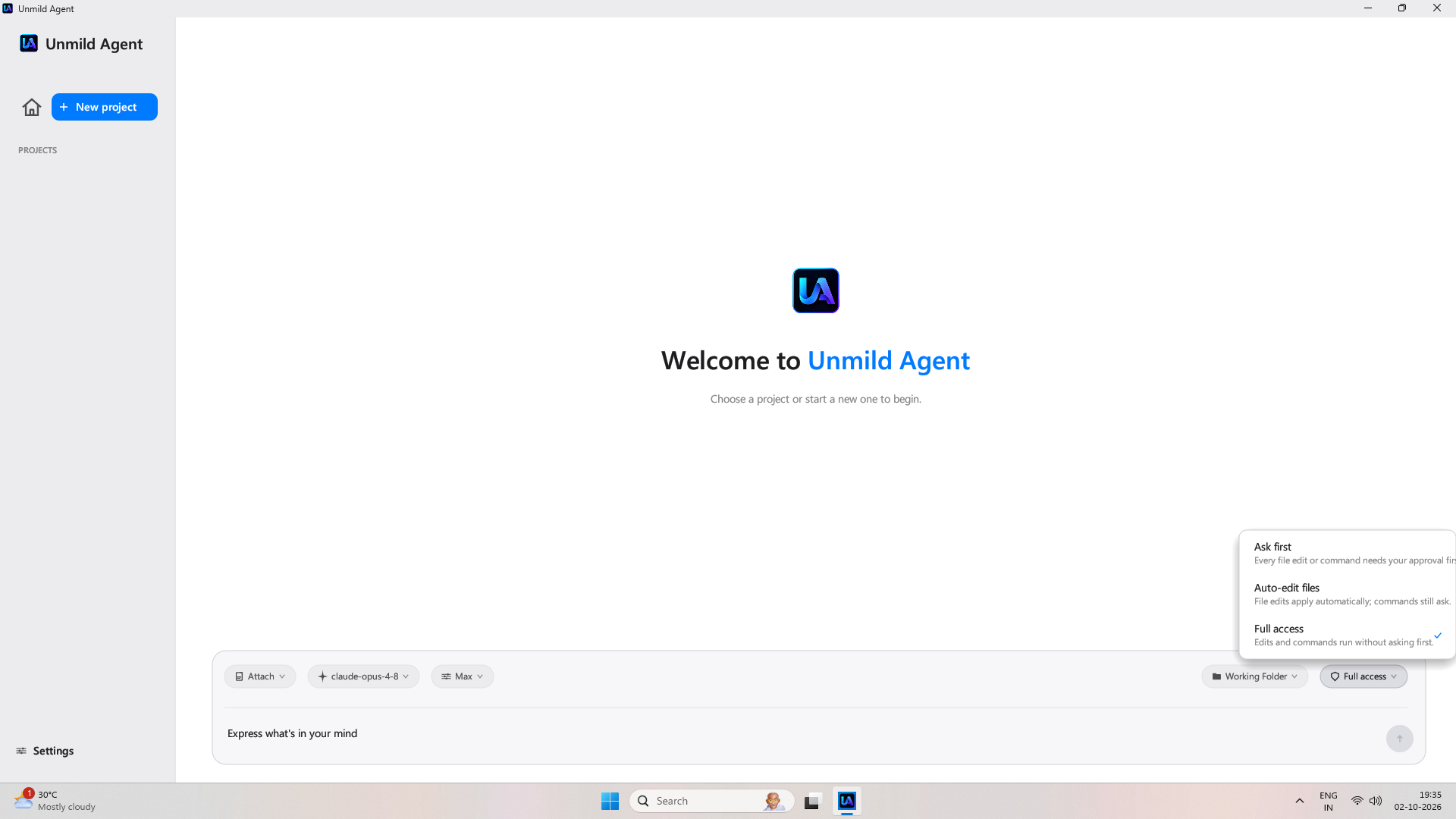1456x819 pixels.
Task: Collapse the Full access permission dropdown
Action: point(1363,676)
